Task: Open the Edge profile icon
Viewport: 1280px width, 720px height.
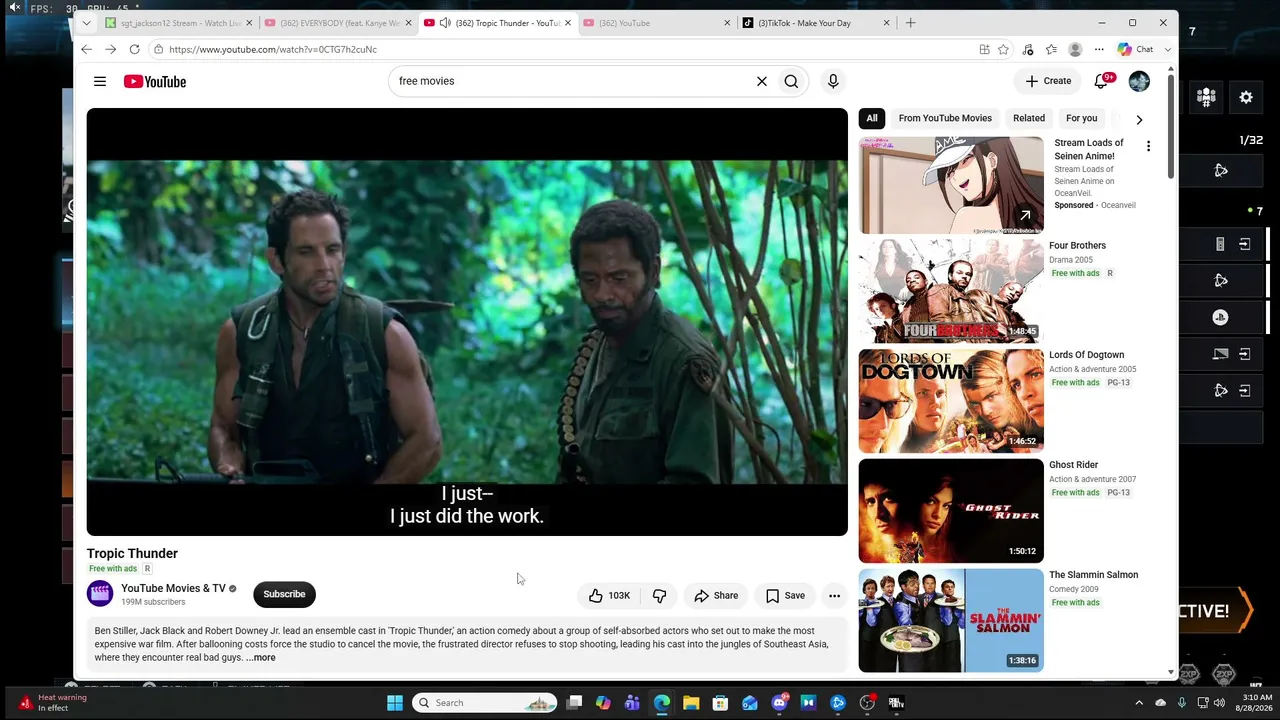Action: click(1075, 49)
